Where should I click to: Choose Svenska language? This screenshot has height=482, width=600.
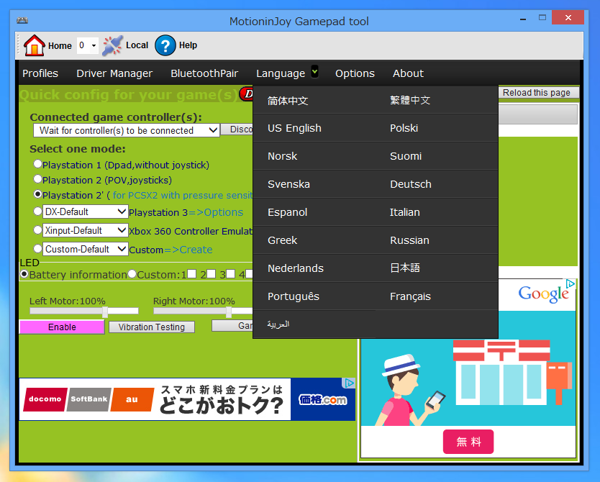click(289, 184)
